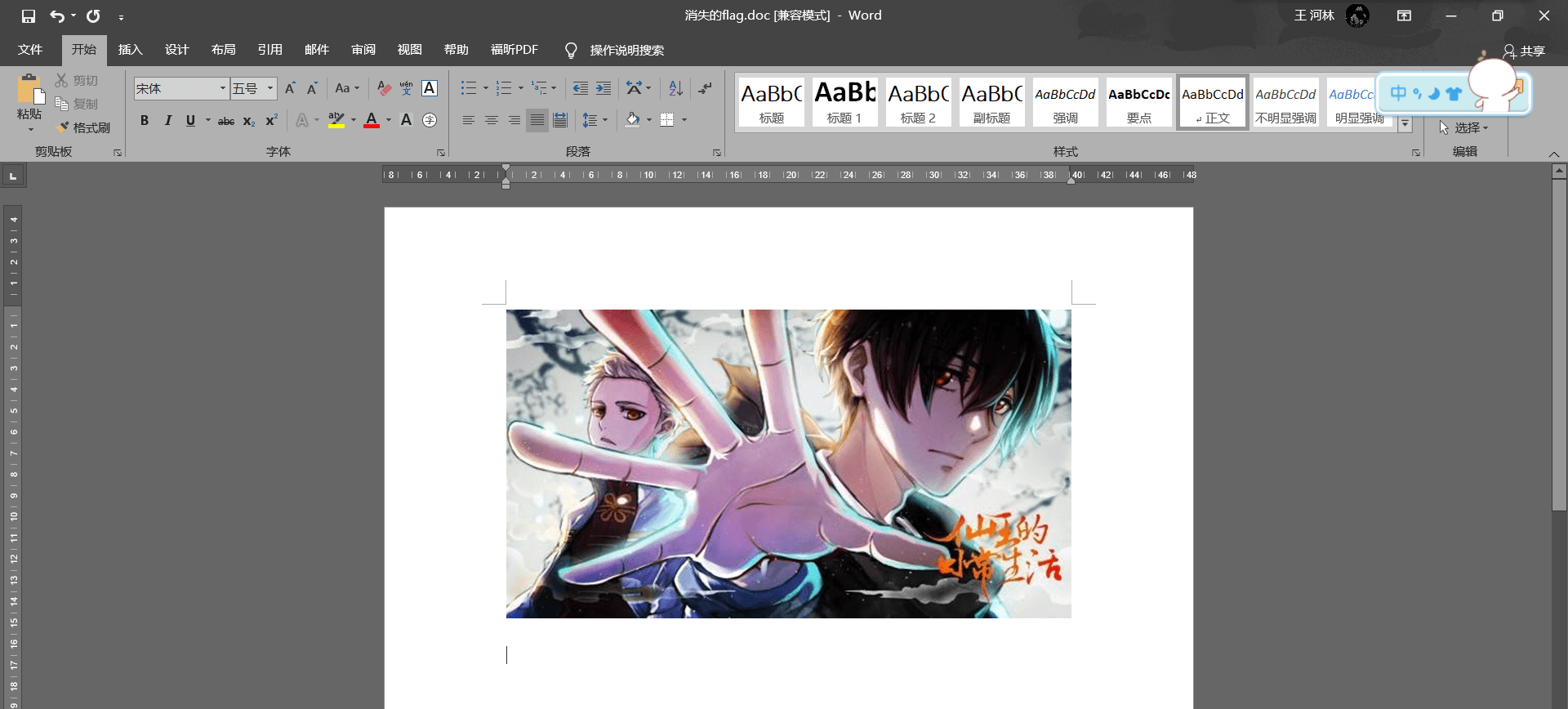The width and height of the screenshot is (1568, 709).
Task: Switch to the Insert (插入) tab
Action: point(131,50)
